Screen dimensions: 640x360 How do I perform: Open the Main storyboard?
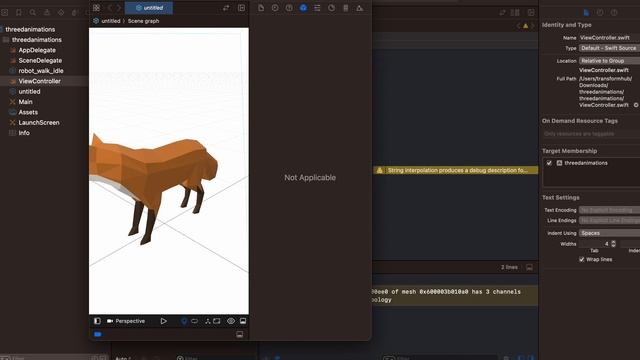pos(25,102)
